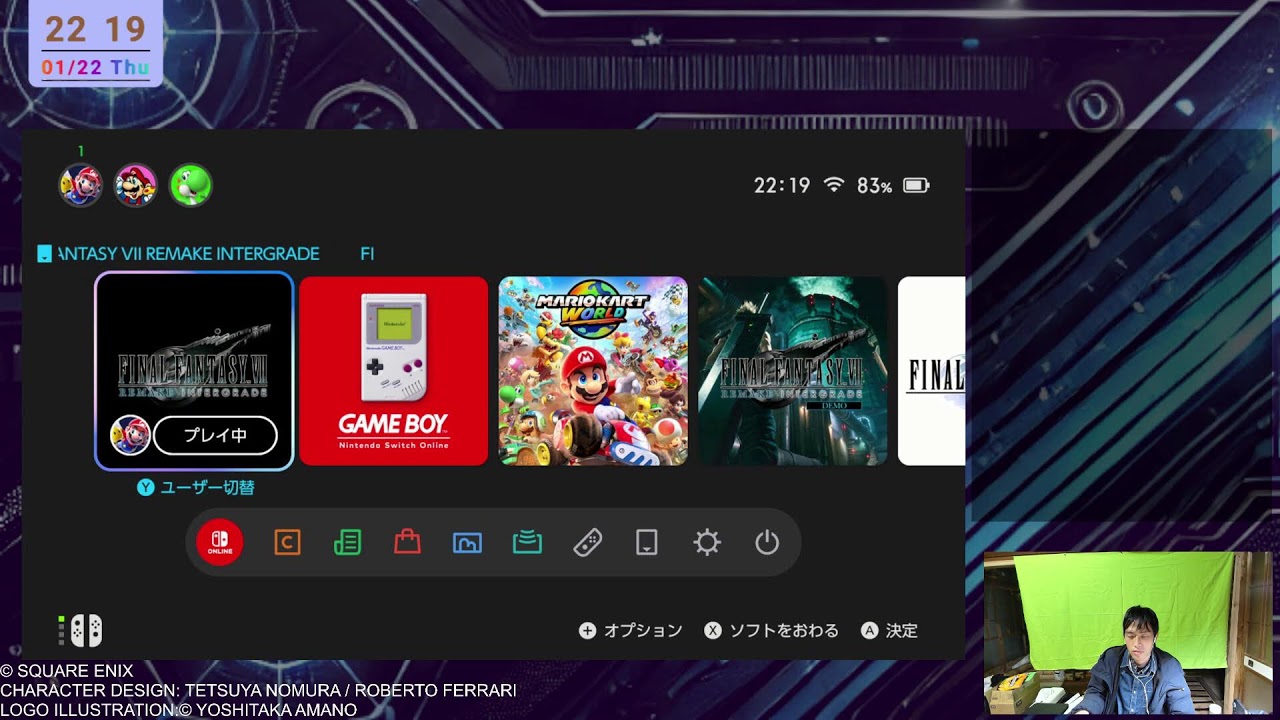Click the プレイ中 playing button
This screenshot has height=720, width=1280.
216,436
